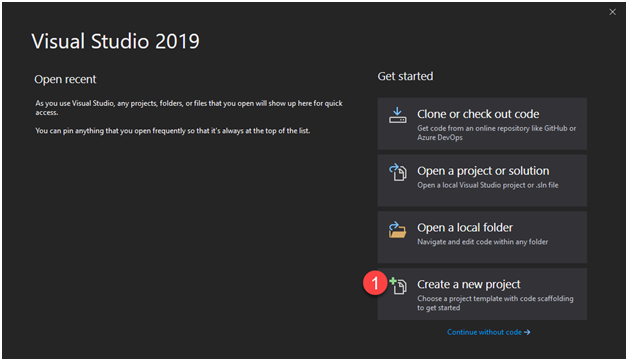The height and width of the screenshot is (361, 628).
Task: Click the arrow beside Continue without code
Action: tap(527, 332)
